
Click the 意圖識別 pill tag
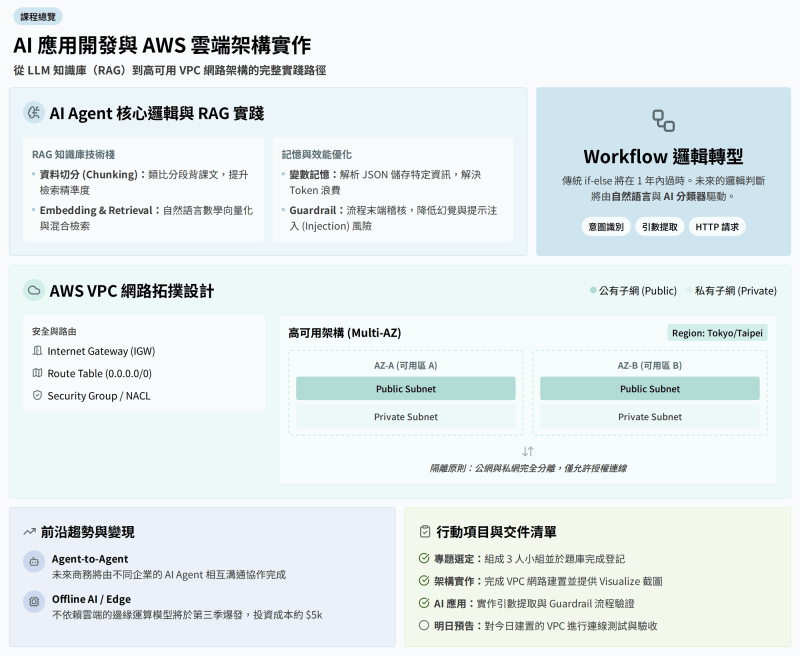click(606, 227)
